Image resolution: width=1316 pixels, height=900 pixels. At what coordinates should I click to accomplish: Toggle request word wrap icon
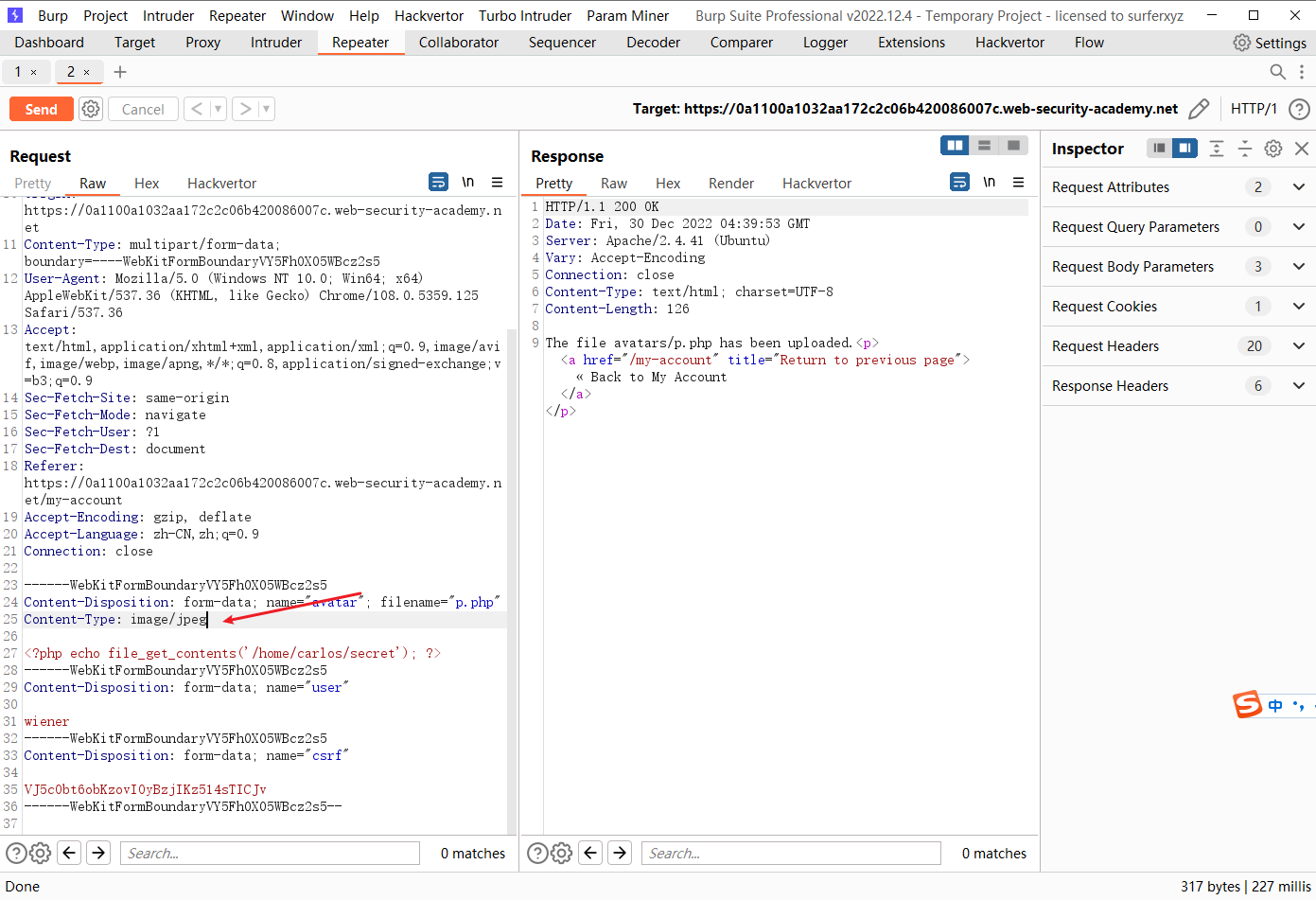(438, 182)
